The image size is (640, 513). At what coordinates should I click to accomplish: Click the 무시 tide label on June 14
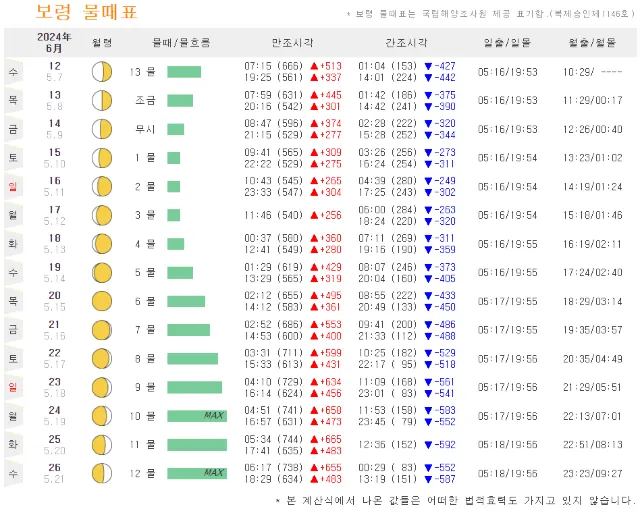coord(145,129)
